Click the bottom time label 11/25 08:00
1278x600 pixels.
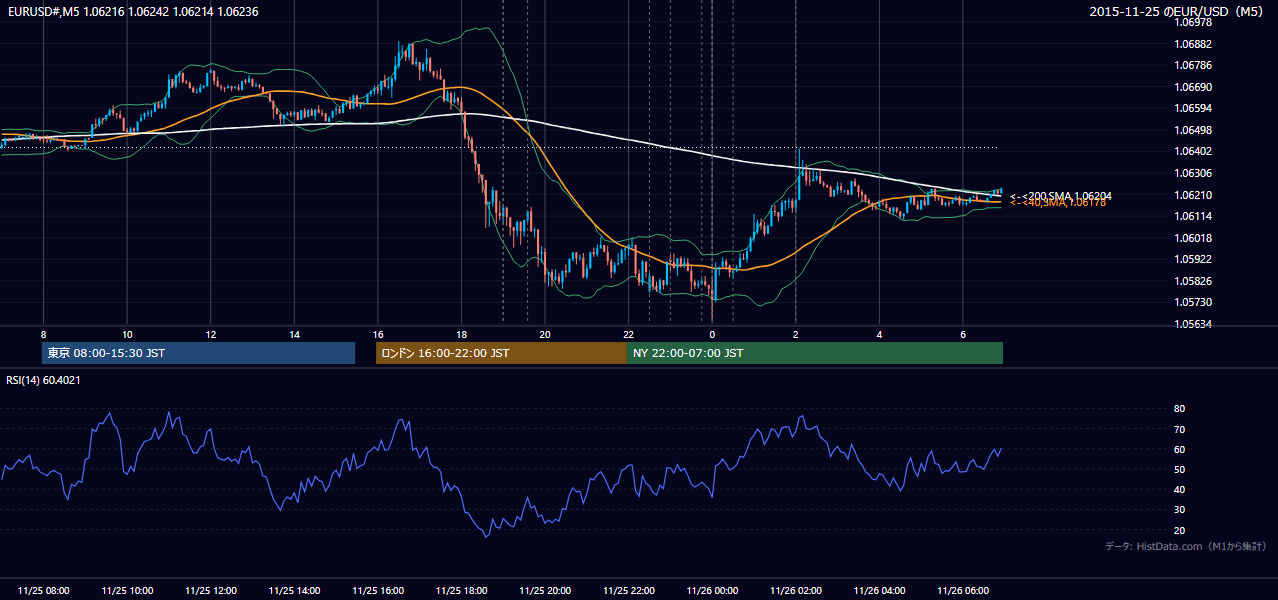44,591
